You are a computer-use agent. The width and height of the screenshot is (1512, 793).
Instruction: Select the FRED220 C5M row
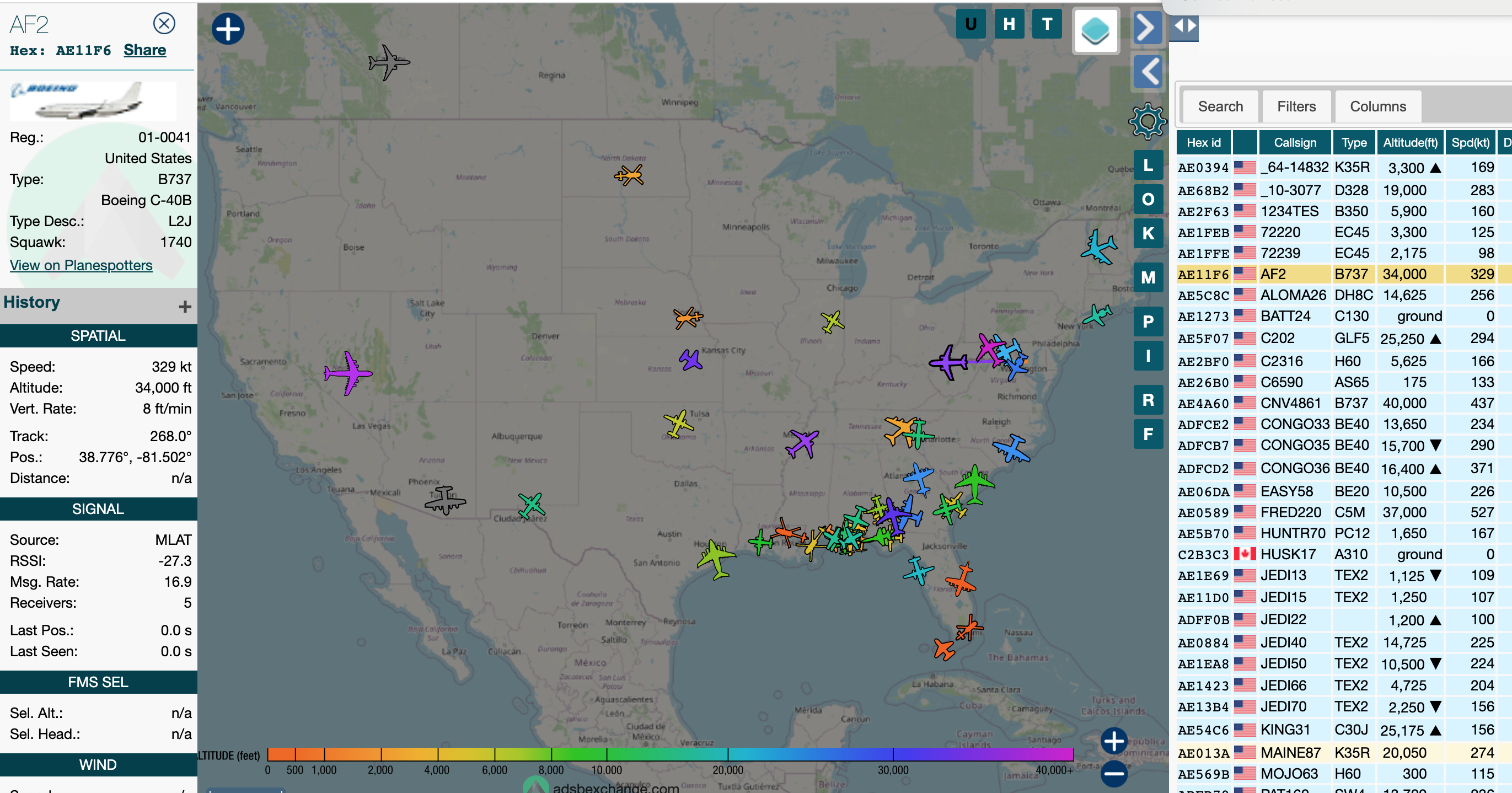[1344, 512]
